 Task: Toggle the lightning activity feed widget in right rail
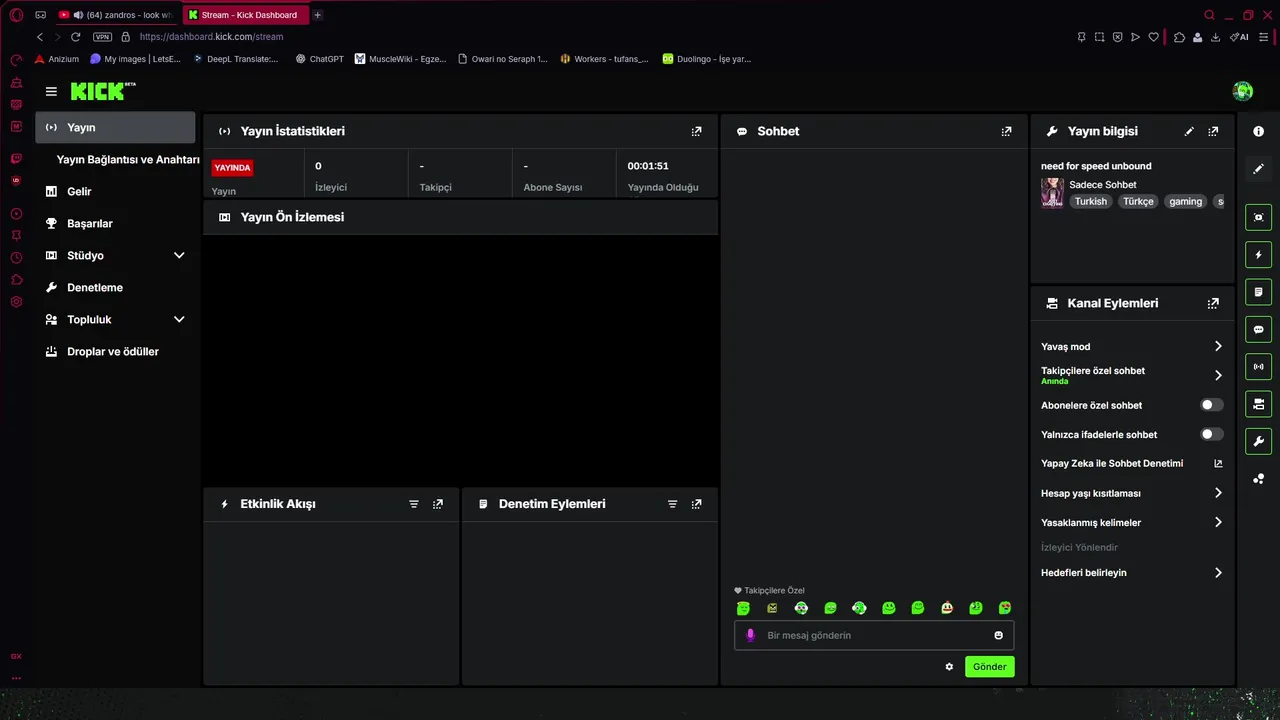point(1259,255)
